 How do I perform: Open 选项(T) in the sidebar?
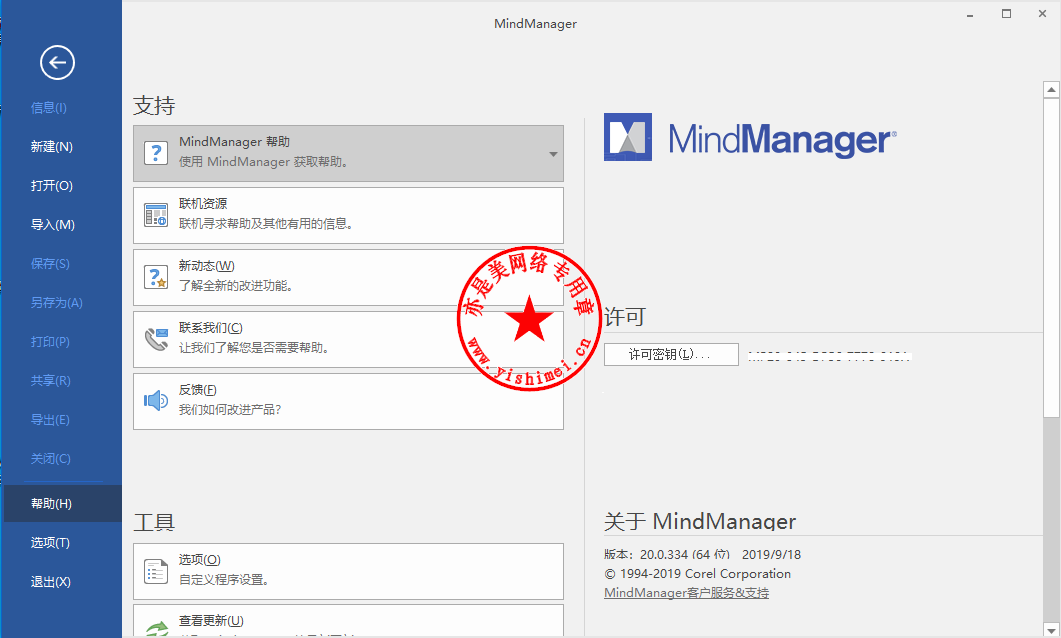[50, 543]
